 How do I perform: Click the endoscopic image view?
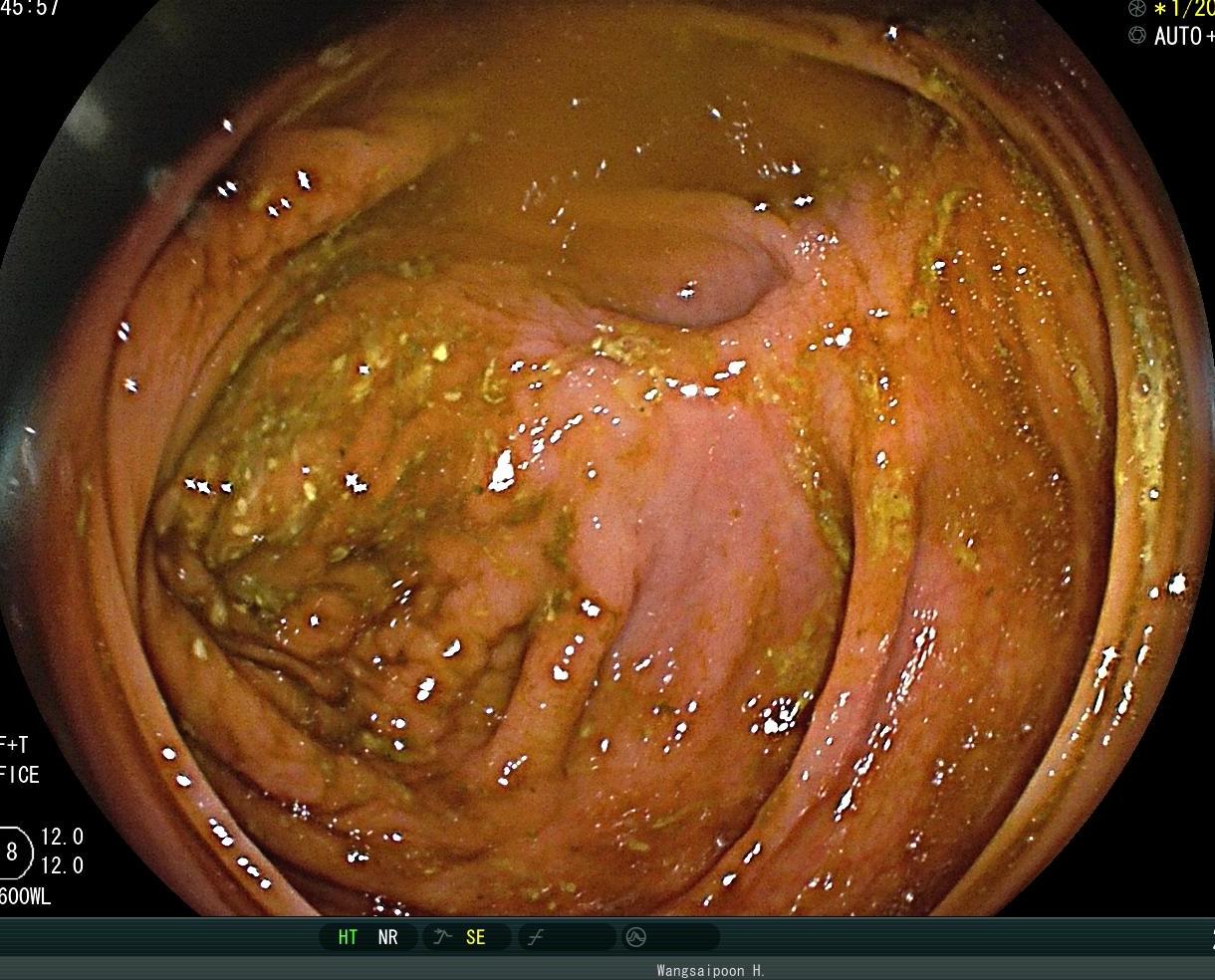point(607,458)
